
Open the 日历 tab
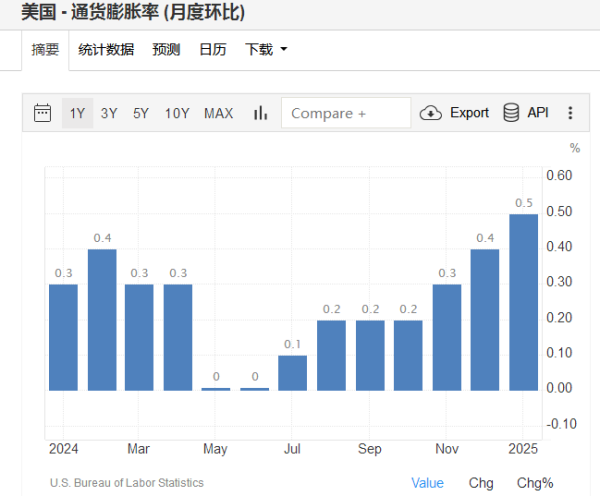pos(212,49)
